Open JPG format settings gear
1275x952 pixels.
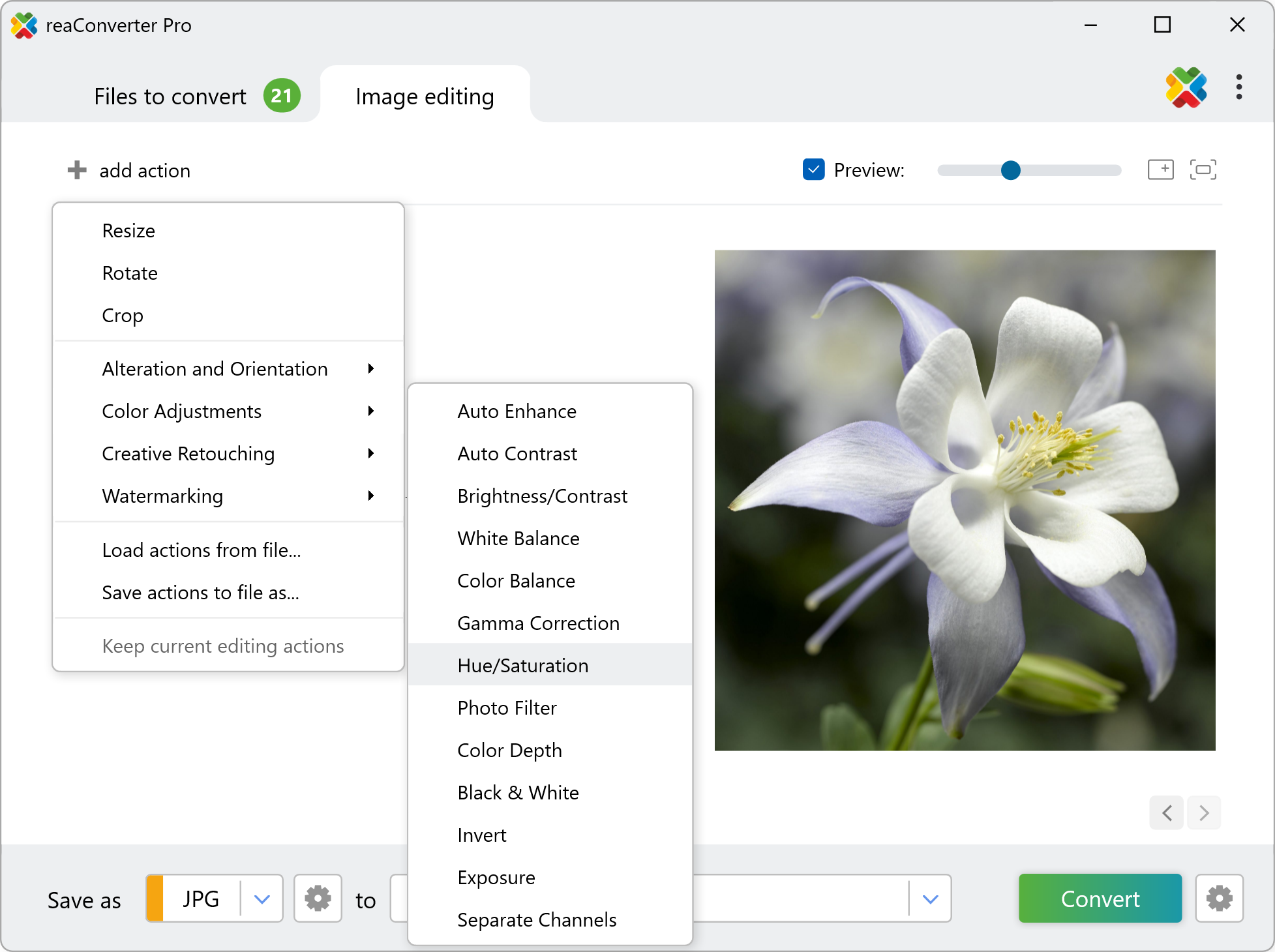[318, 899]
